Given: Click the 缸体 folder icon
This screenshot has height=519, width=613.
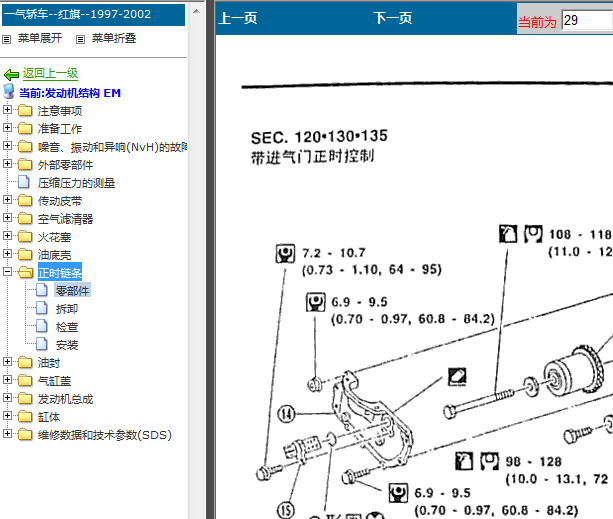Looking at the screenshot, I should pos(25,417).
